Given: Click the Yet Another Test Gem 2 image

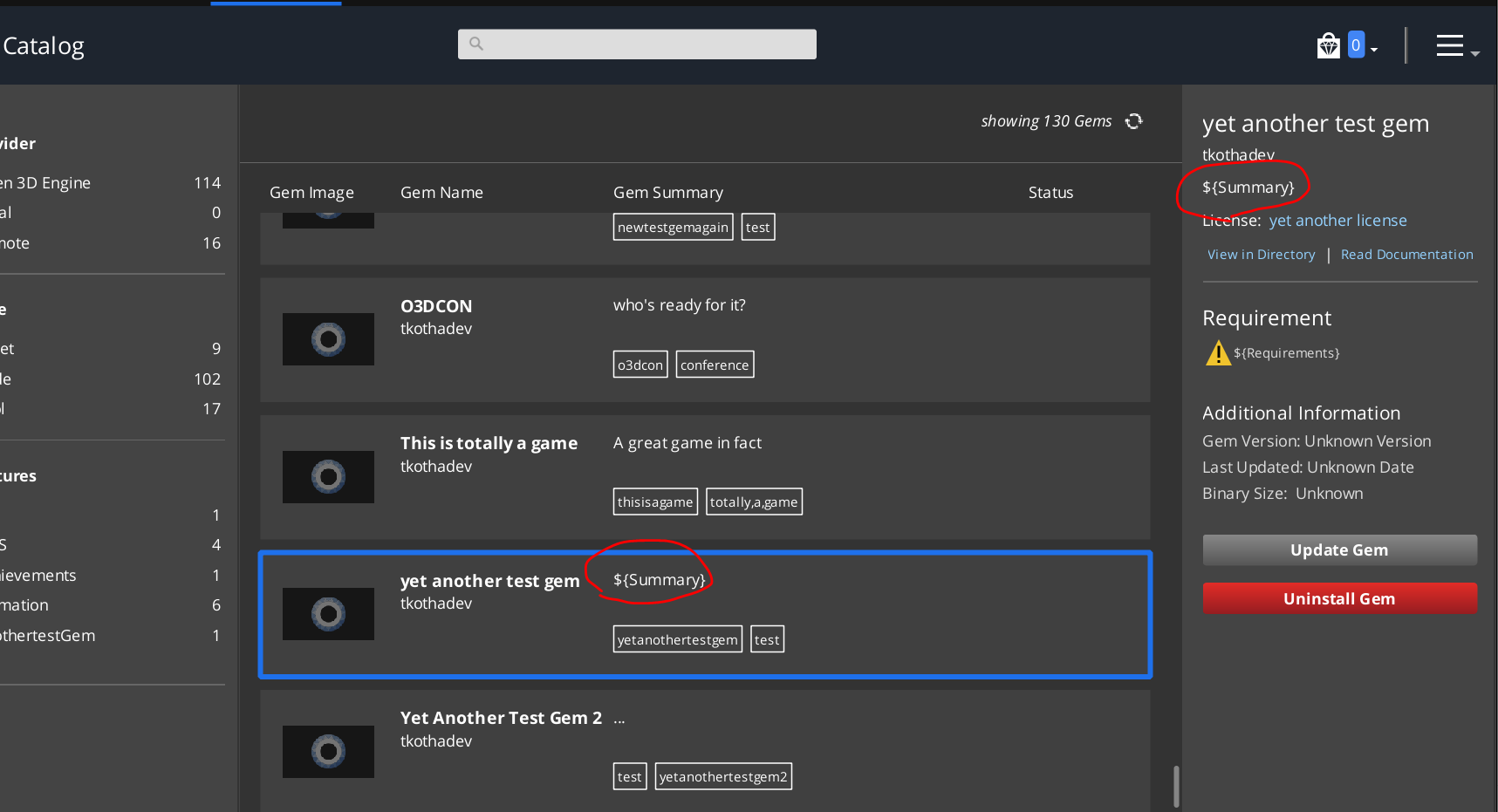Looking at the screenshot, I should [328, 751].
